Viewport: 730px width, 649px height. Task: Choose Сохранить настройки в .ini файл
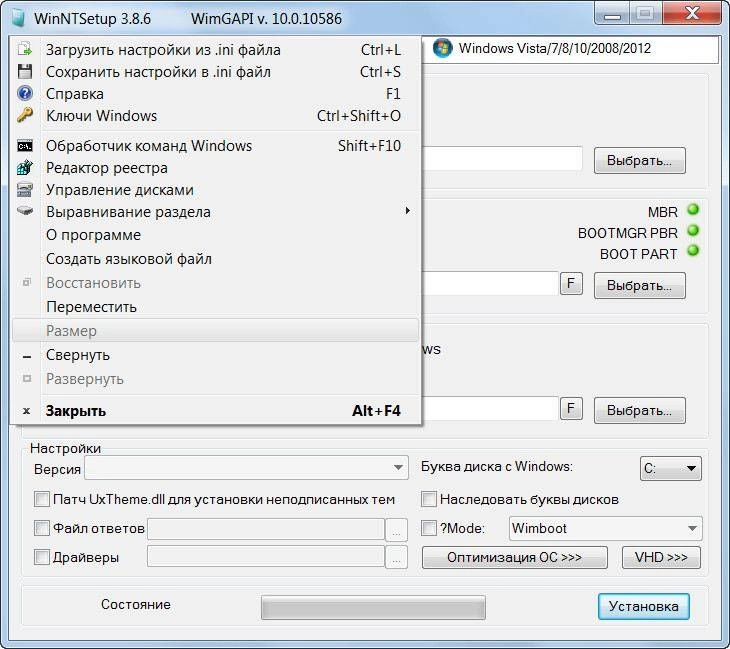216,72
